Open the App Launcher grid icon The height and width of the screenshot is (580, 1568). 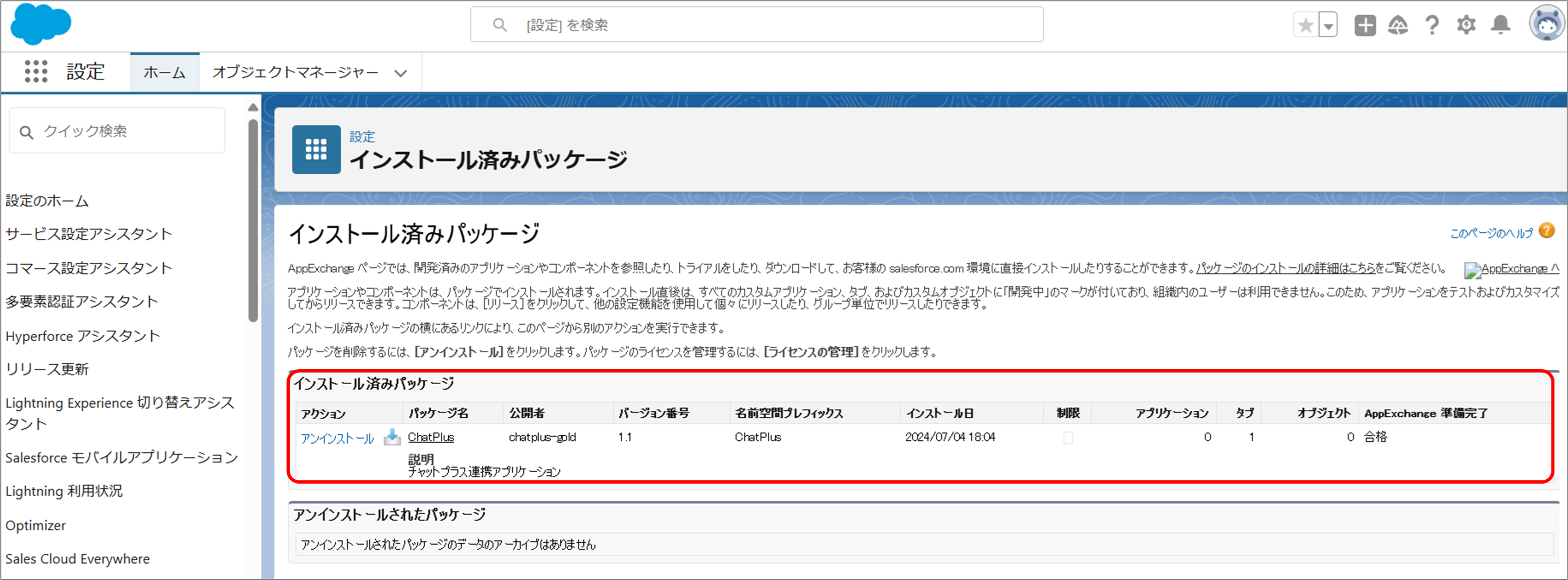pyautogui.click(x=36, y=72)
